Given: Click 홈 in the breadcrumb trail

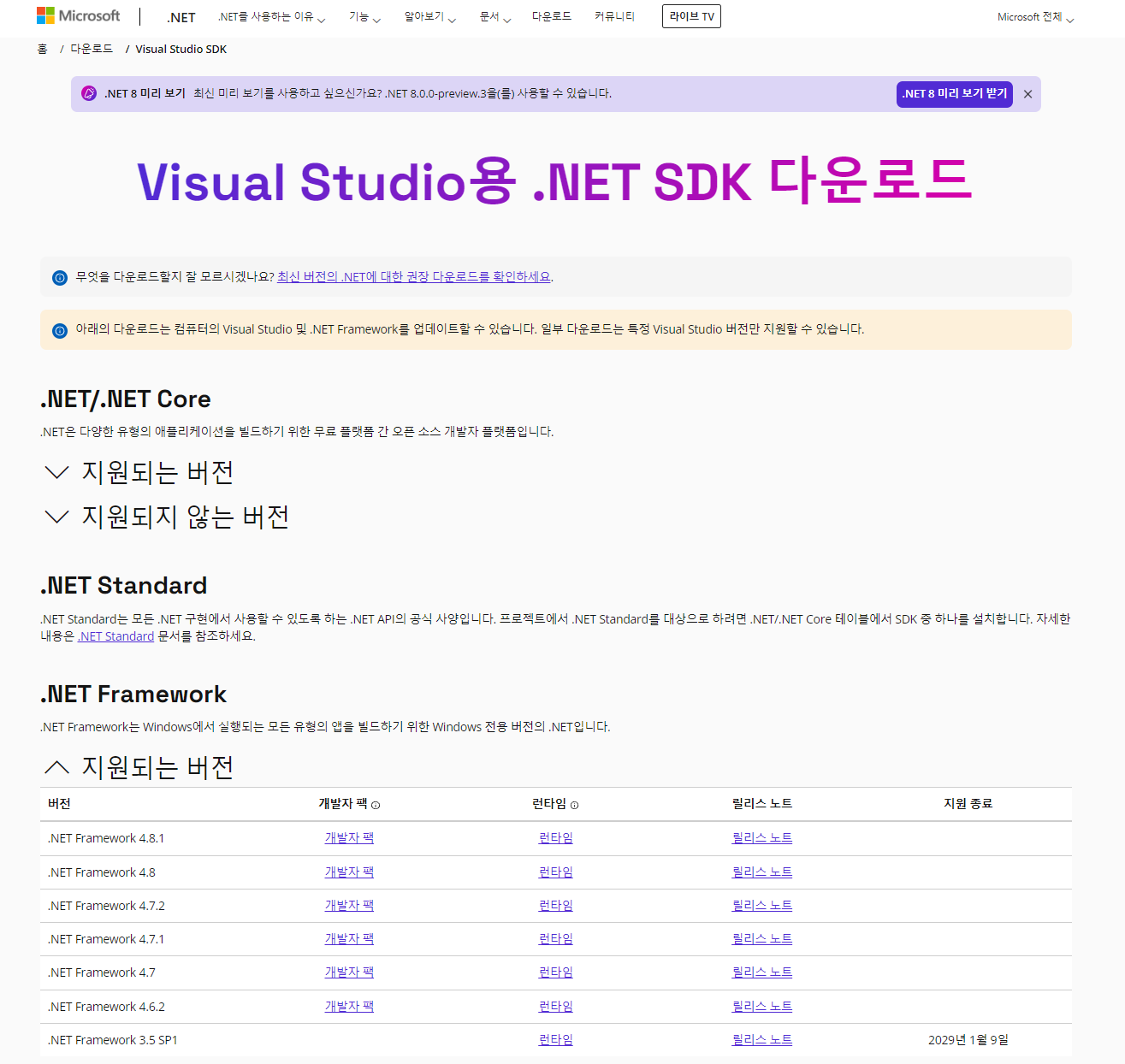Looking at the screenshot, I should pyautogui.click(x=42, y=49).
